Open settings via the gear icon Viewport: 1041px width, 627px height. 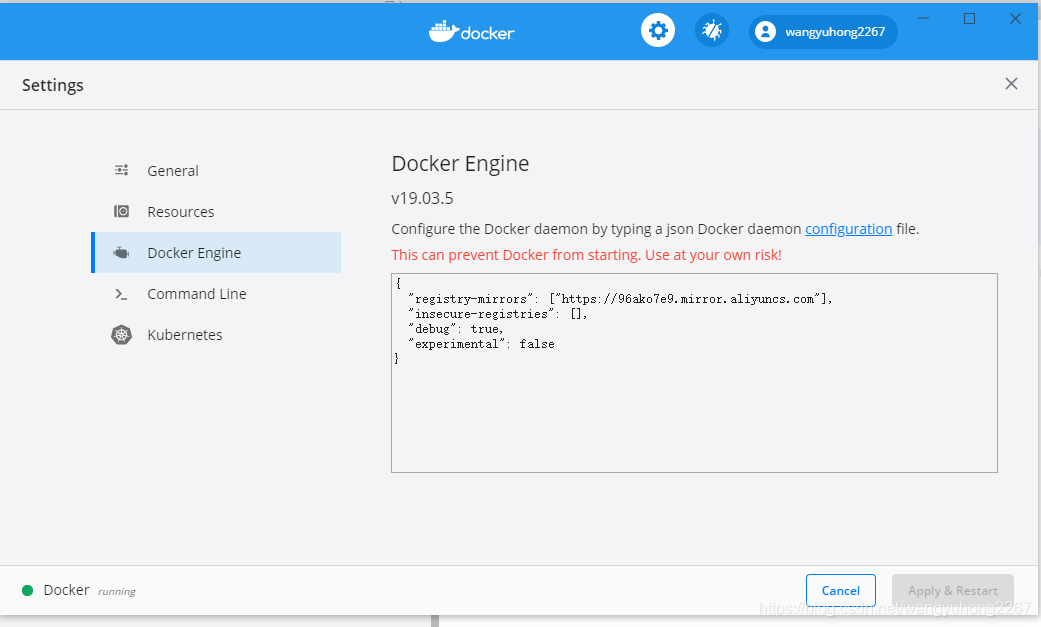(658, 31)
